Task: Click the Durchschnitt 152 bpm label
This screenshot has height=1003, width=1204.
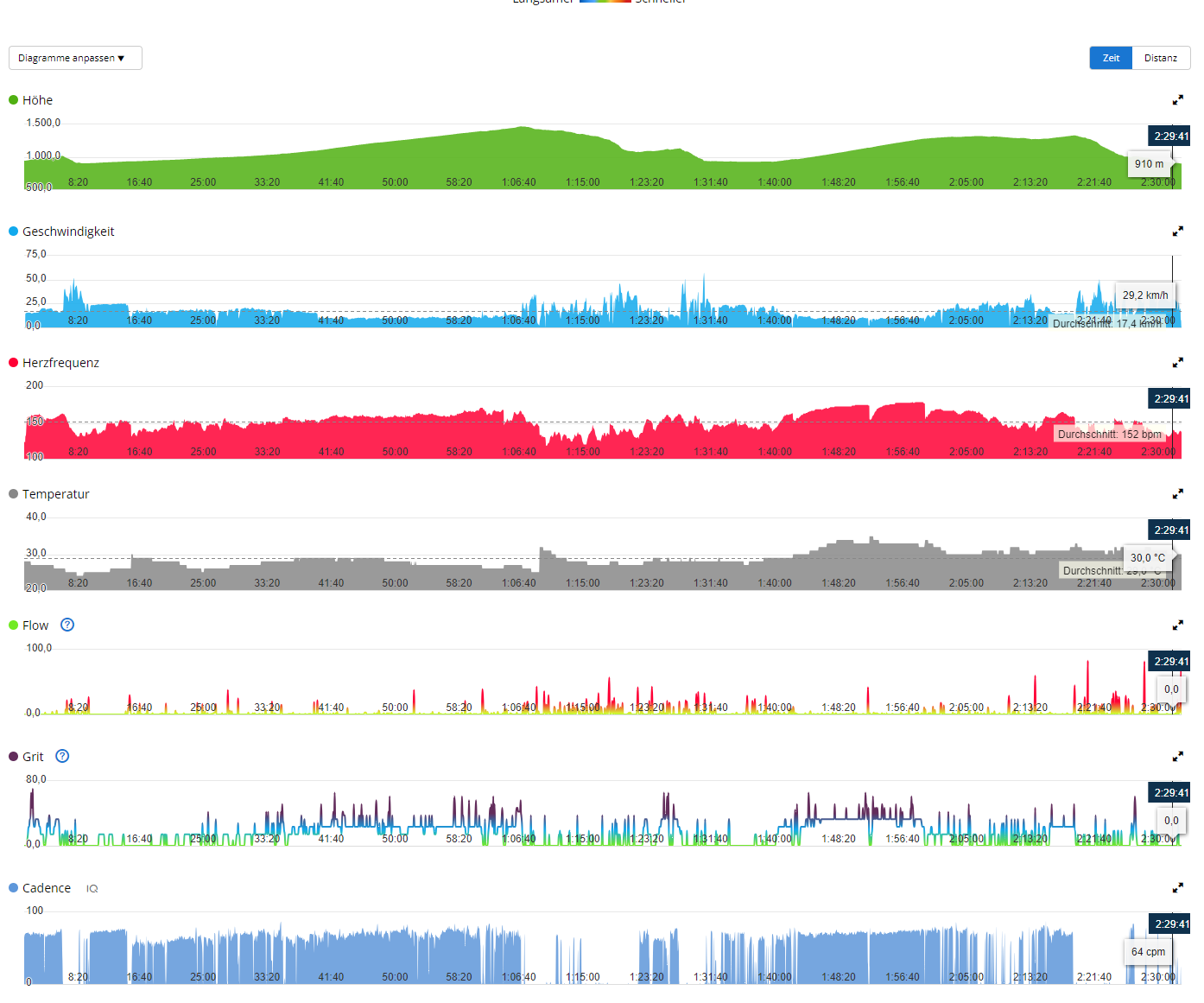Action: 1110,435
